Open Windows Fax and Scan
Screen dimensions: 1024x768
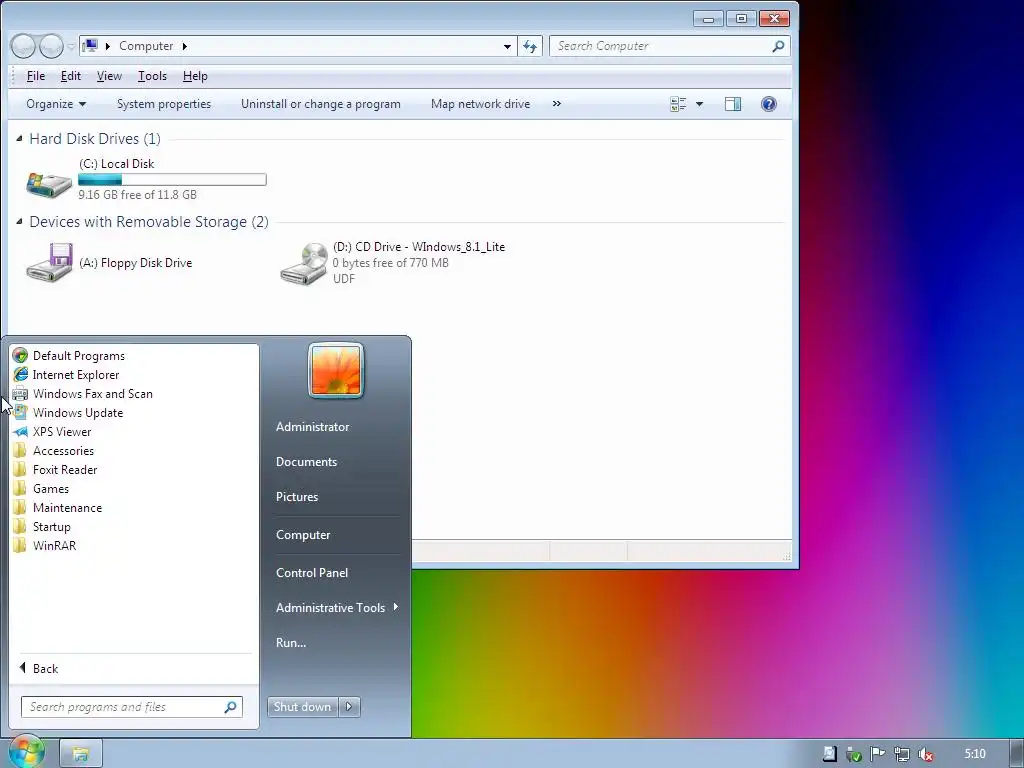[x=82, y=394]
